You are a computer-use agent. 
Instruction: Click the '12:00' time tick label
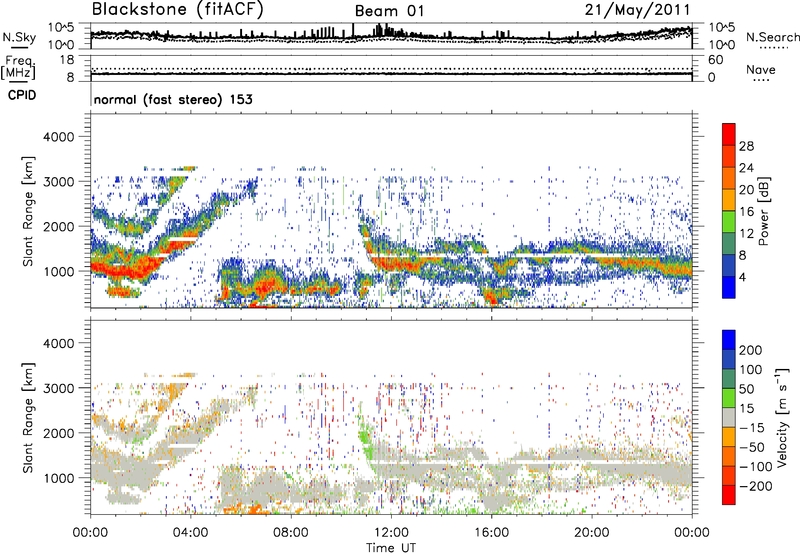pyautogui.click(x=391, y=533)
